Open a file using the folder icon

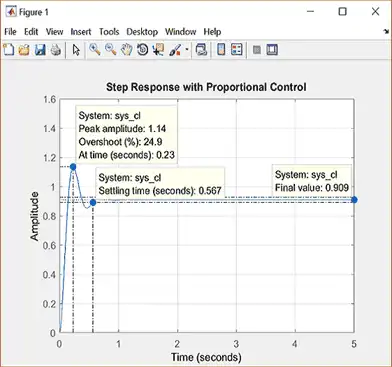(x=24, y=50)
